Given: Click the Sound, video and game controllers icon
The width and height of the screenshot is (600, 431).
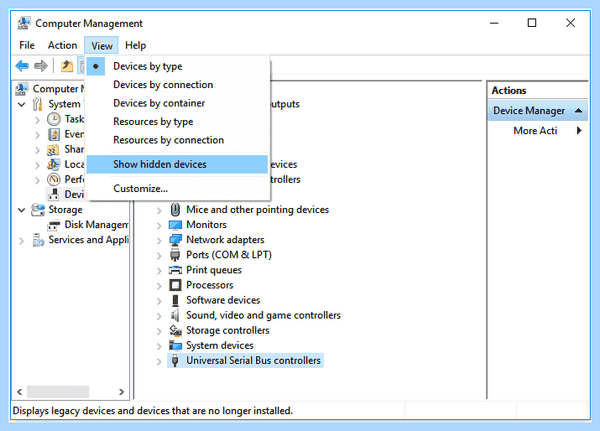Looking at the screenshot, I should point(175,315).
